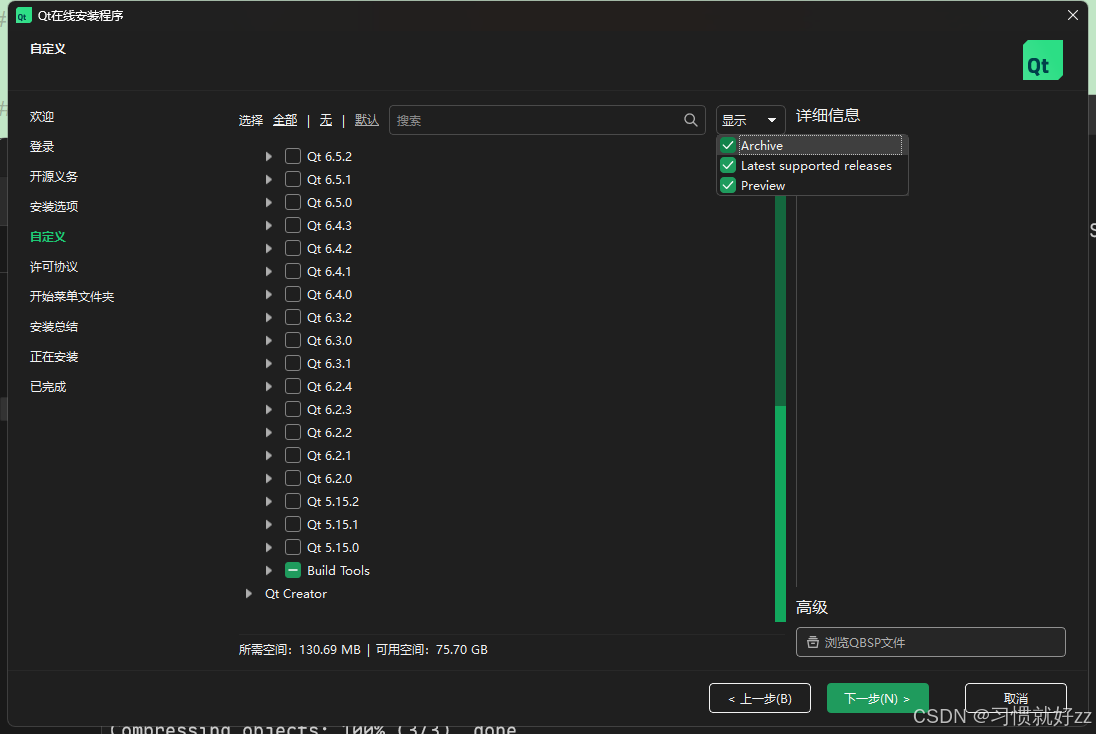Expand the Qt 6.4.0 tree node
This screenshot has width=1096, height=734.
point(268,294)
